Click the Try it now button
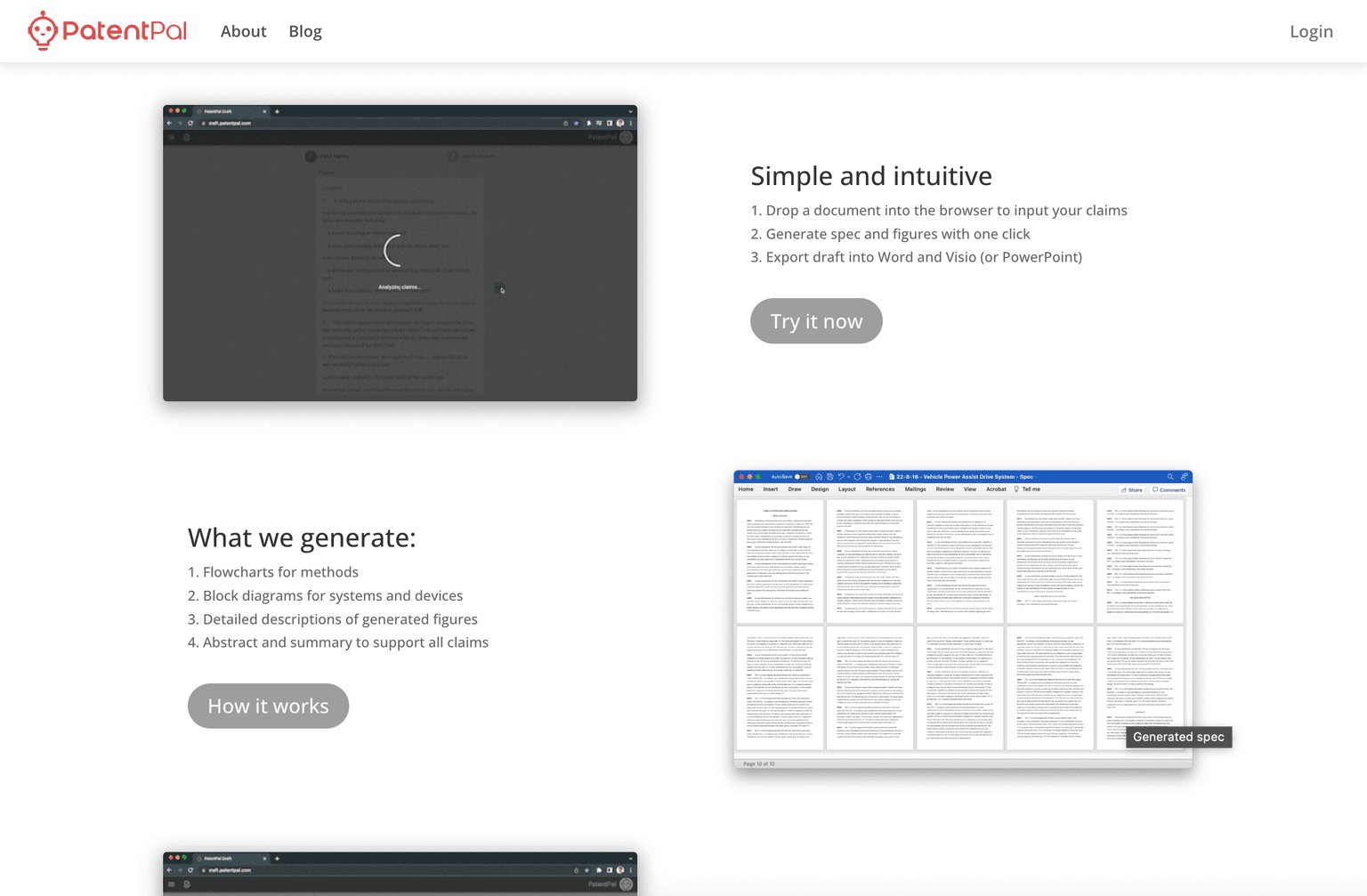This screenshot has height=896, width=1367. click(816, 321)
